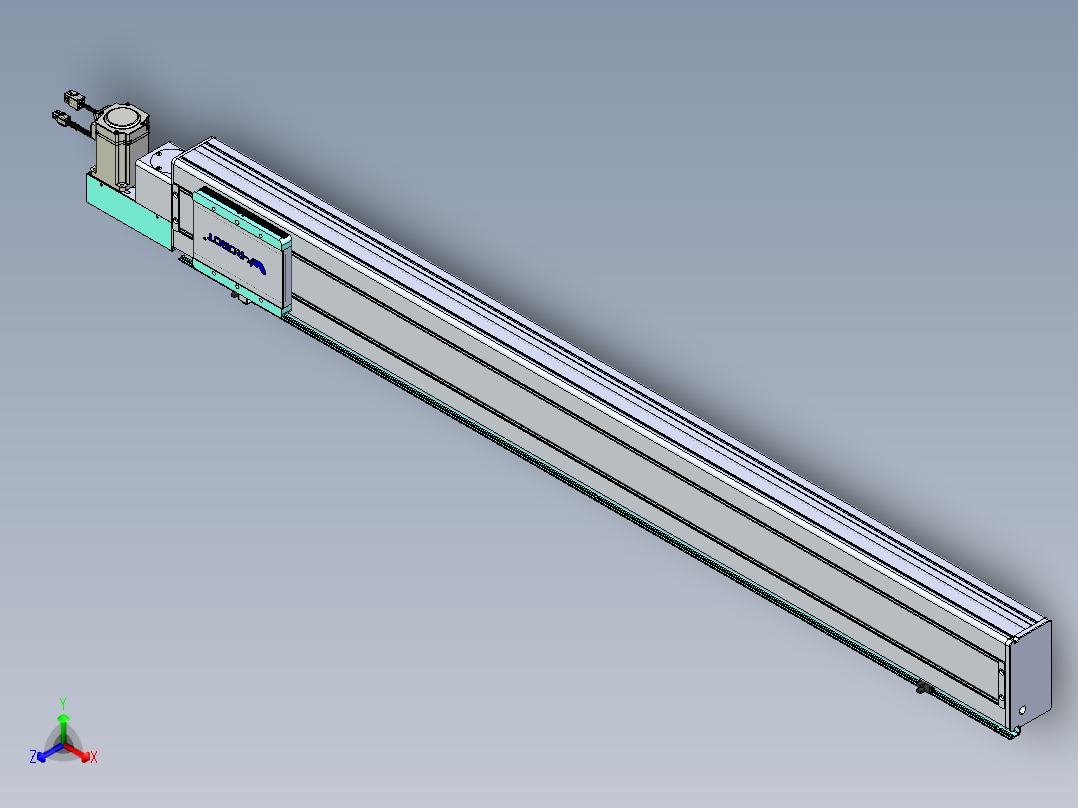Viewport: 1078px width, 808px height.
Task: Select the lower motor cable connector
Action: tap(63, 119)
